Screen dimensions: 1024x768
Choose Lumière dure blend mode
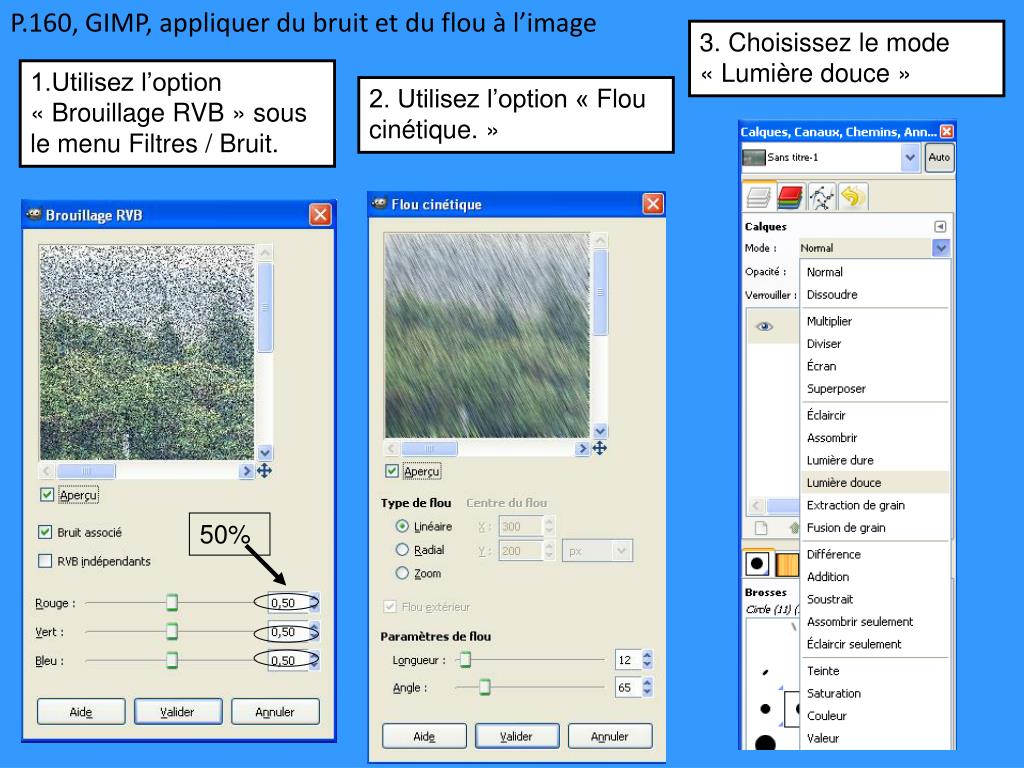point(875,460)
